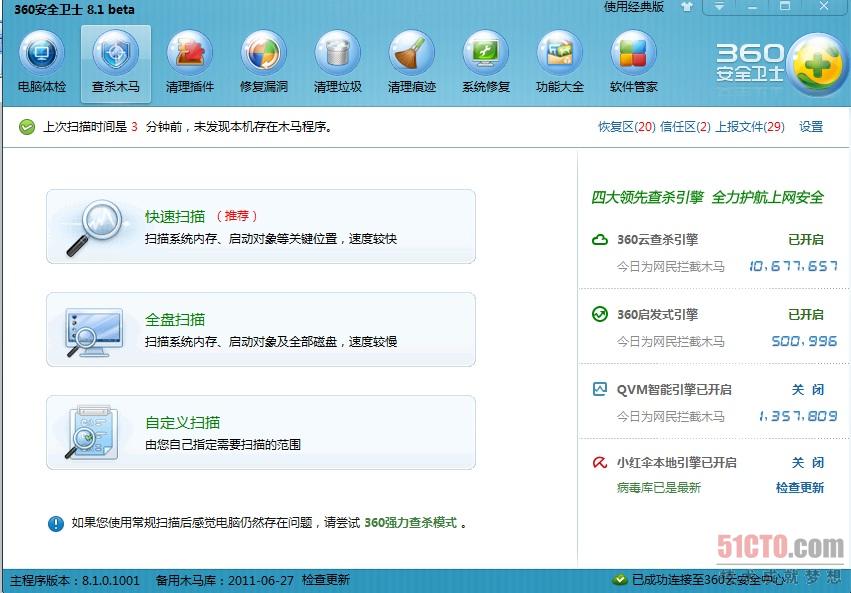Image resolution: width=851 pixels, height=593 pixels.
Task: Click the 360 安全卫士 logo globe
Action: [x=817, y=64]
